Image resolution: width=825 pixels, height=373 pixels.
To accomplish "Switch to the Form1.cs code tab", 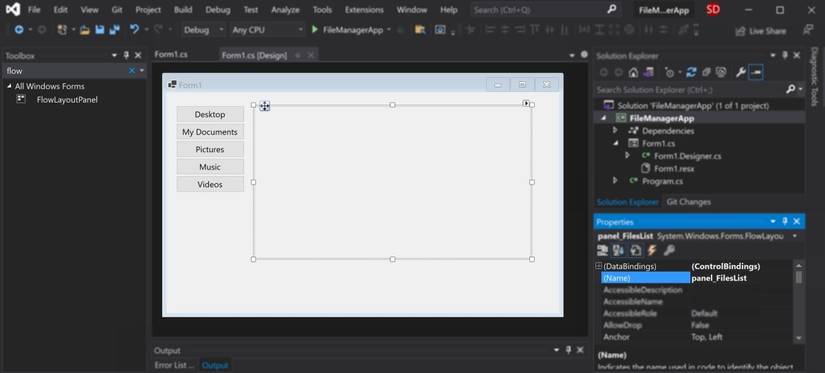I will (171, 55).
